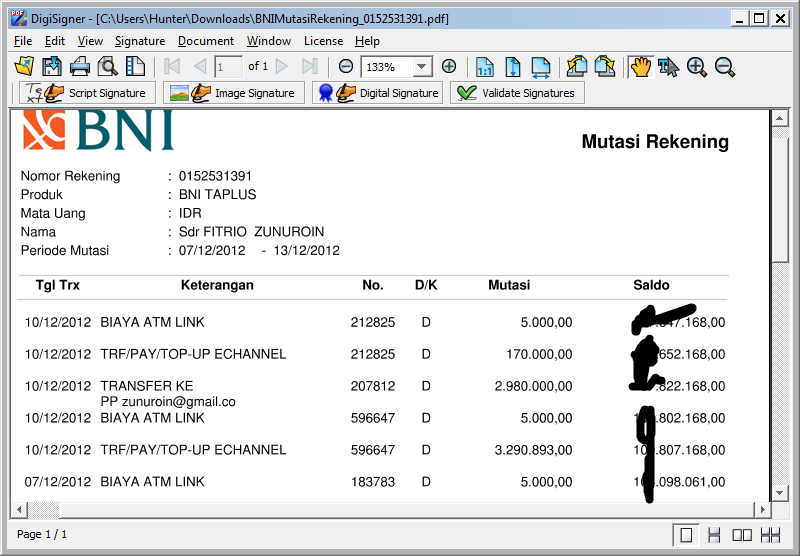The width and height of the screenshot is (800, 556).
Task: Switch to facing pages continuous view
Action: coord(770,535)
